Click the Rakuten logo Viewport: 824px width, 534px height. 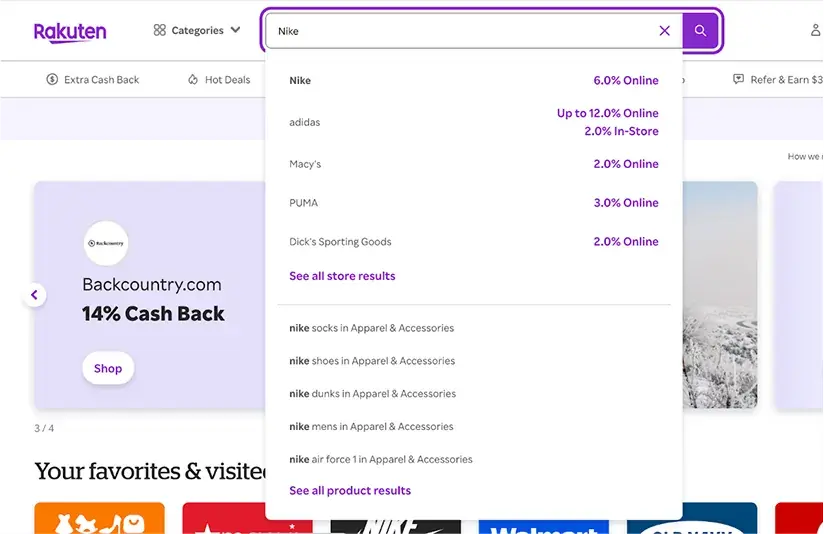pos(70,32)
